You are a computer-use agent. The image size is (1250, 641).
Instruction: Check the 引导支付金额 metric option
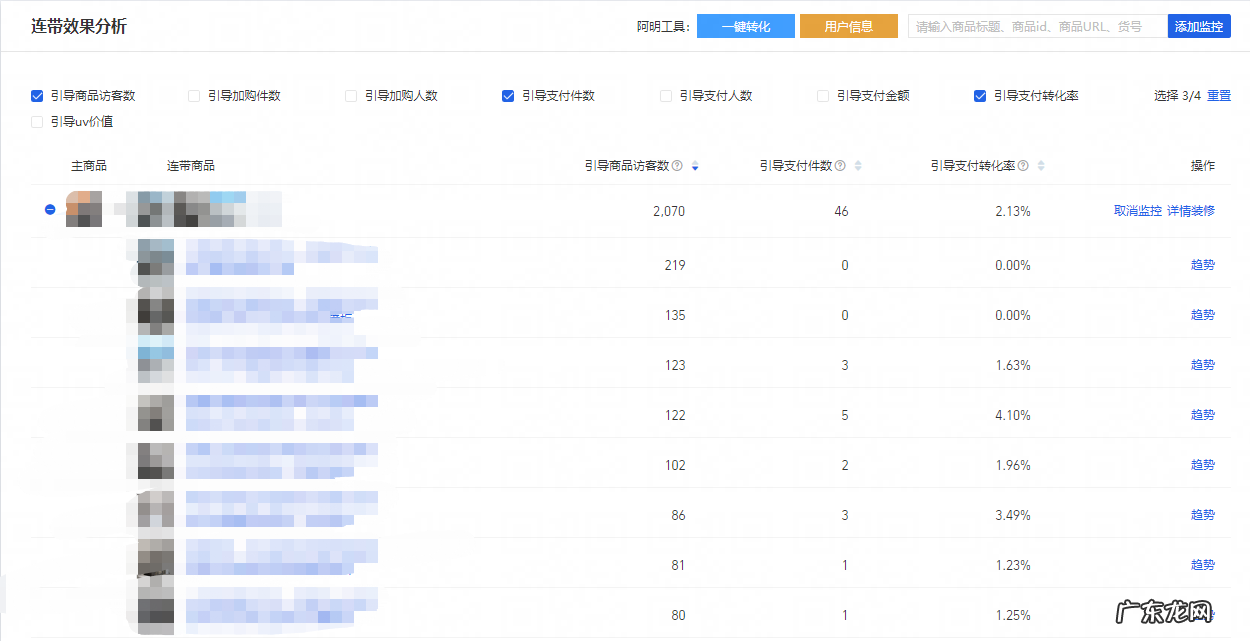(x=822, y=95)
